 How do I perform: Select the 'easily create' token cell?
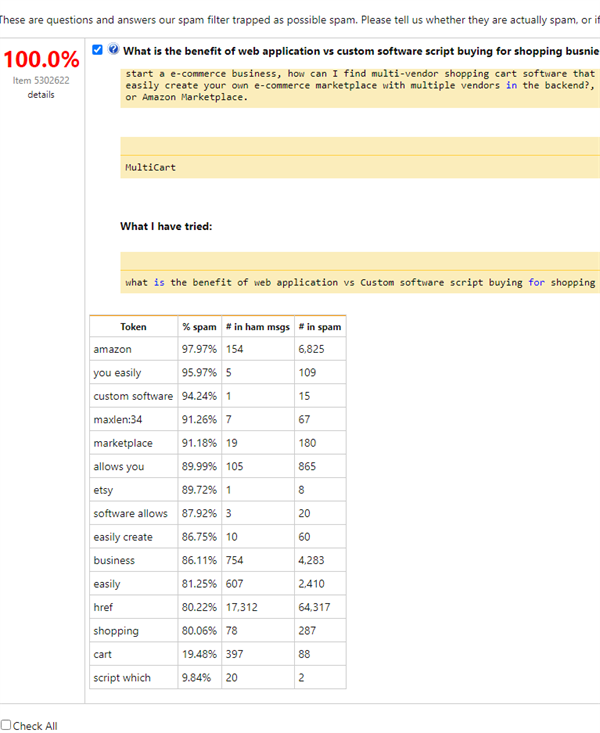[134, 537]
